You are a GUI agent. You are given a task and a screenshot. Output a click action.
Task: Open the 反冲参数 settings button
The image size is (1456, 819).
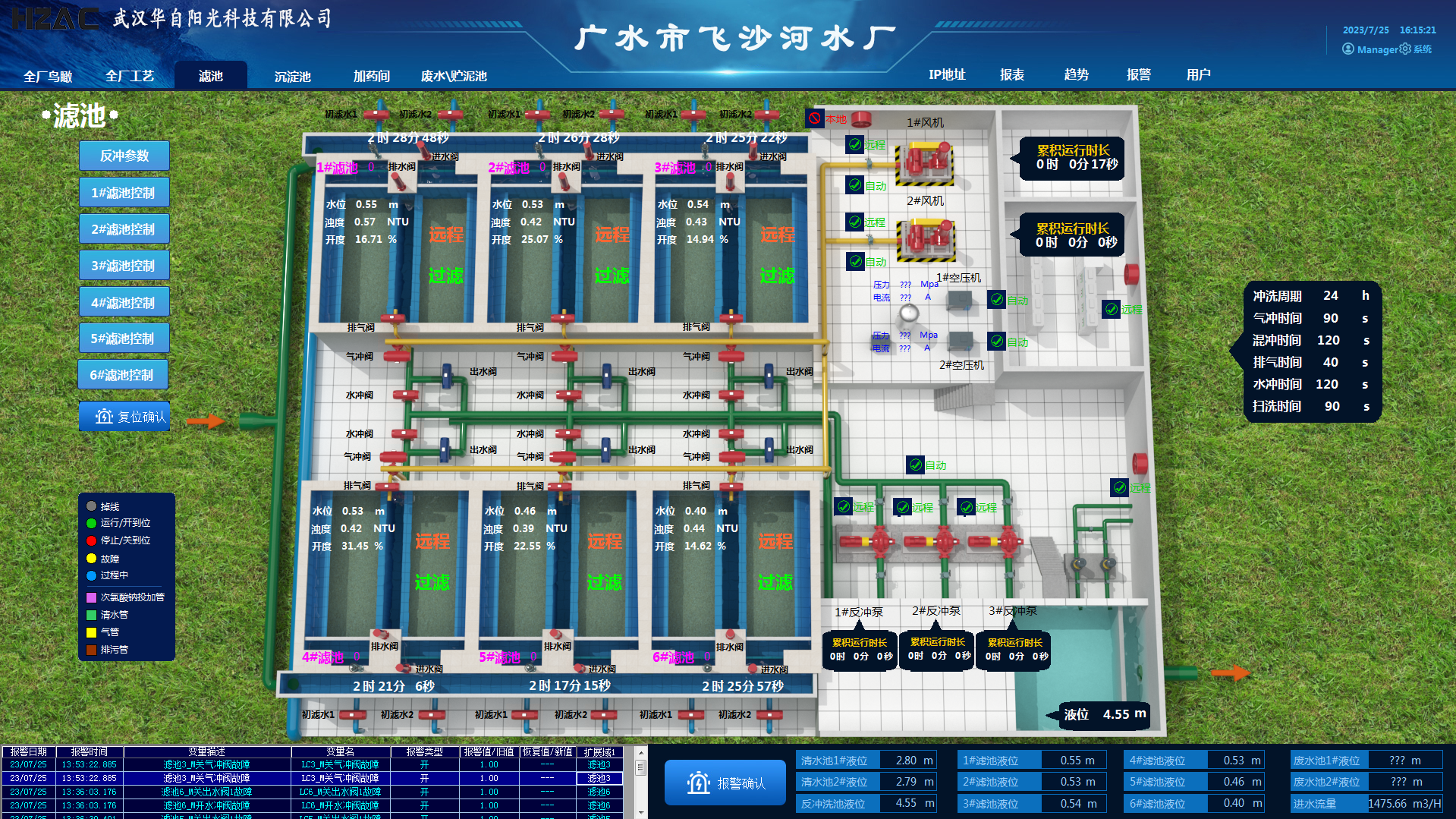click(124, 156)
